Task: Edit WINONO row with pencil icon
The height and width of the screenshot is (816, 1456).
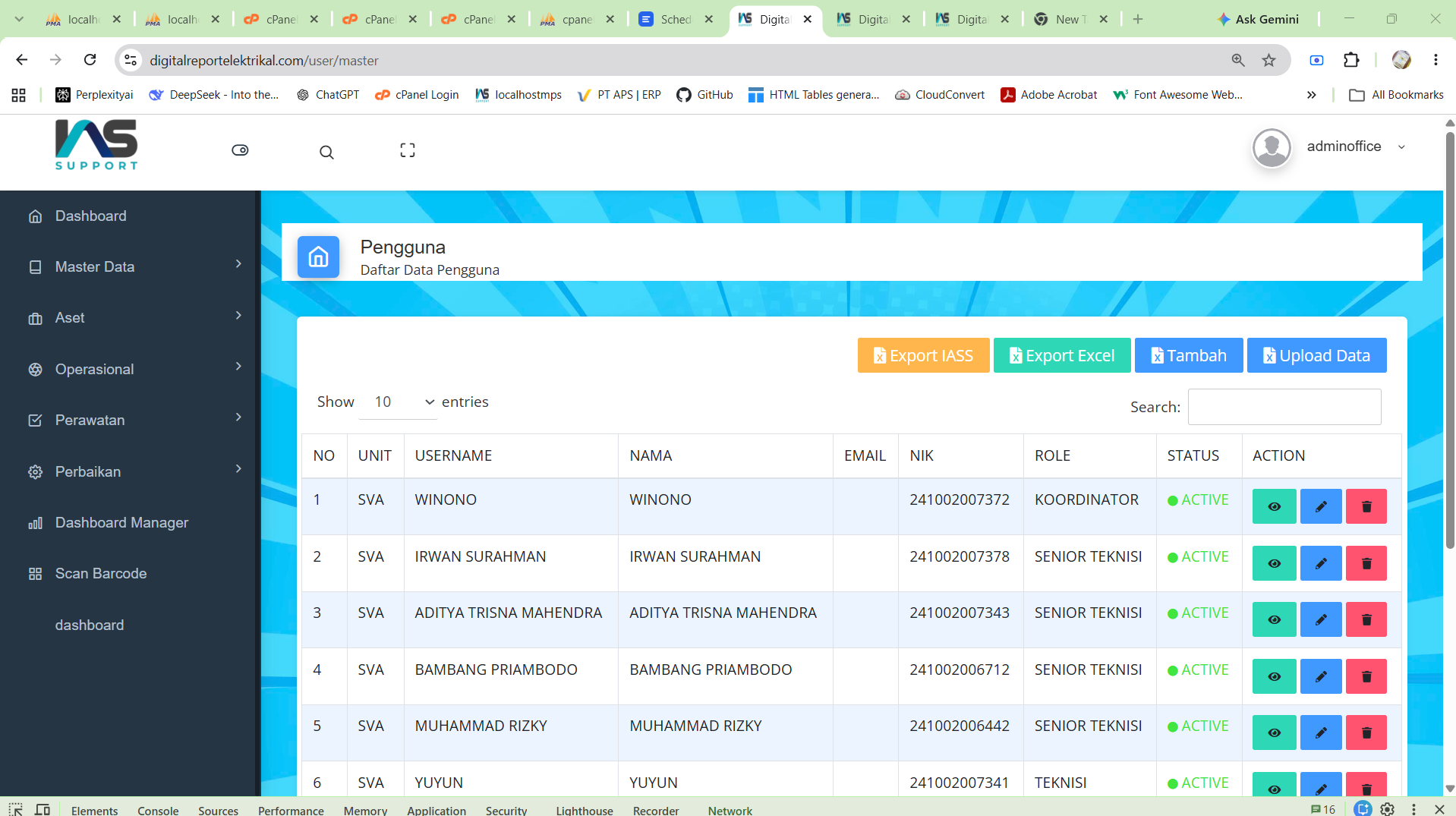Action: click(x=1321, y=506)
